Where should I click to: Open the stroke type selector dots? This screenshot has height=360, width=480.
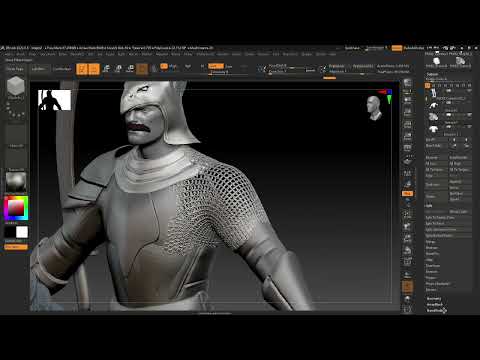[16, 111]
